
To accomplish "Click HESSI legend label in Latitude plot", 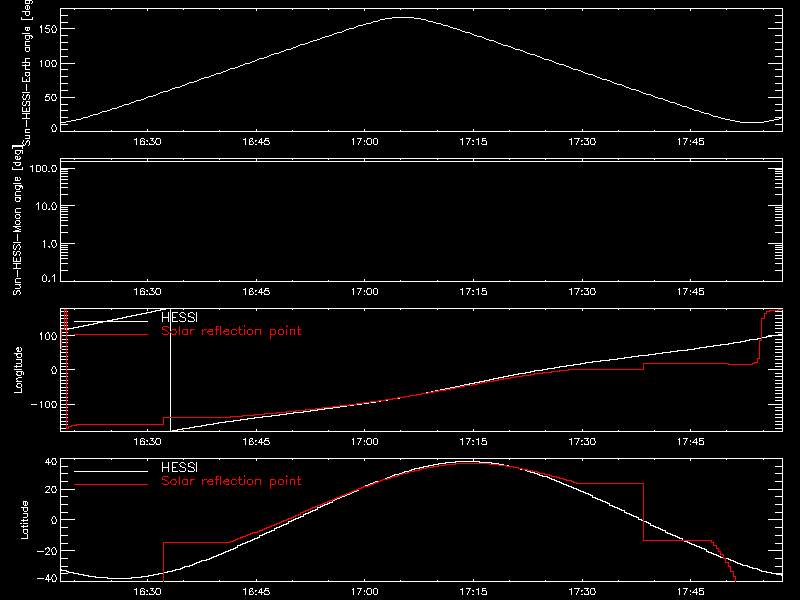I will tap(180, 467).
